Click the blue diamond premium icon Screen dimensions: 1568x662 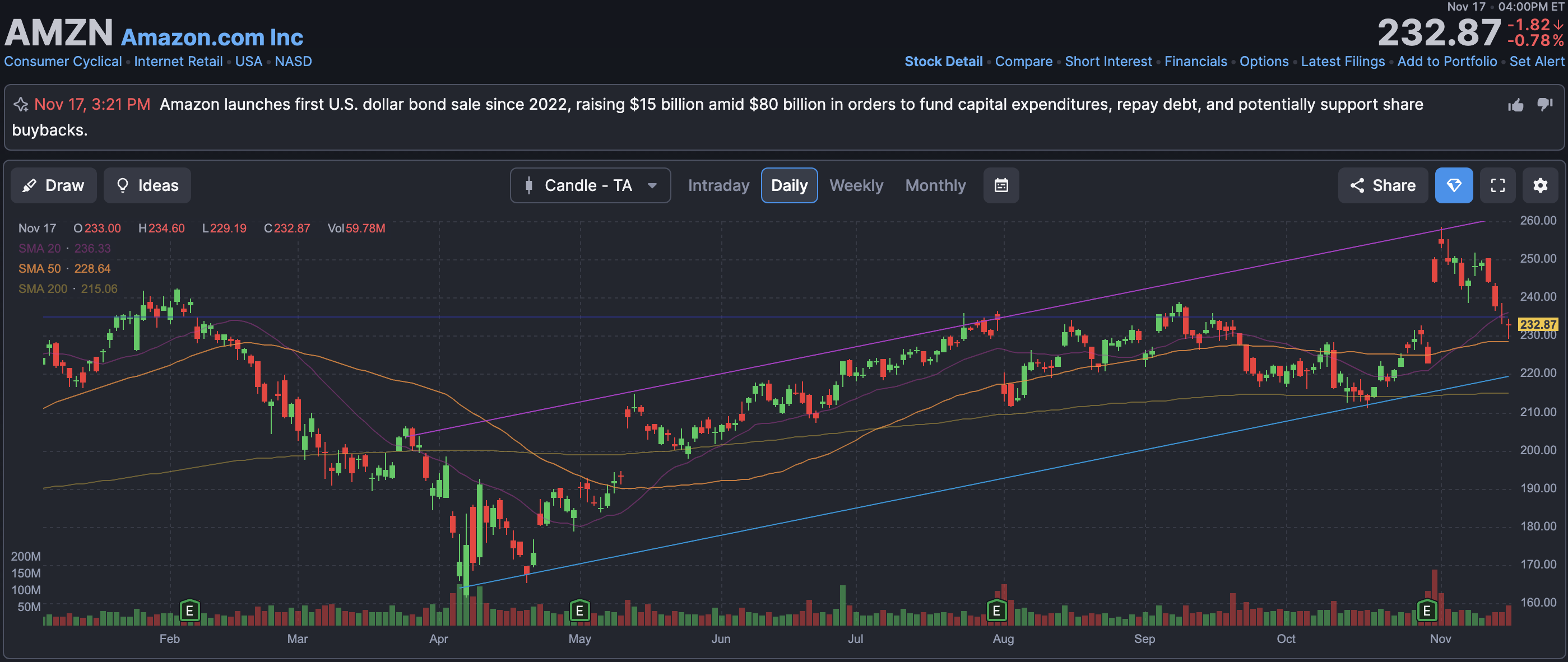click(1454, 185)
